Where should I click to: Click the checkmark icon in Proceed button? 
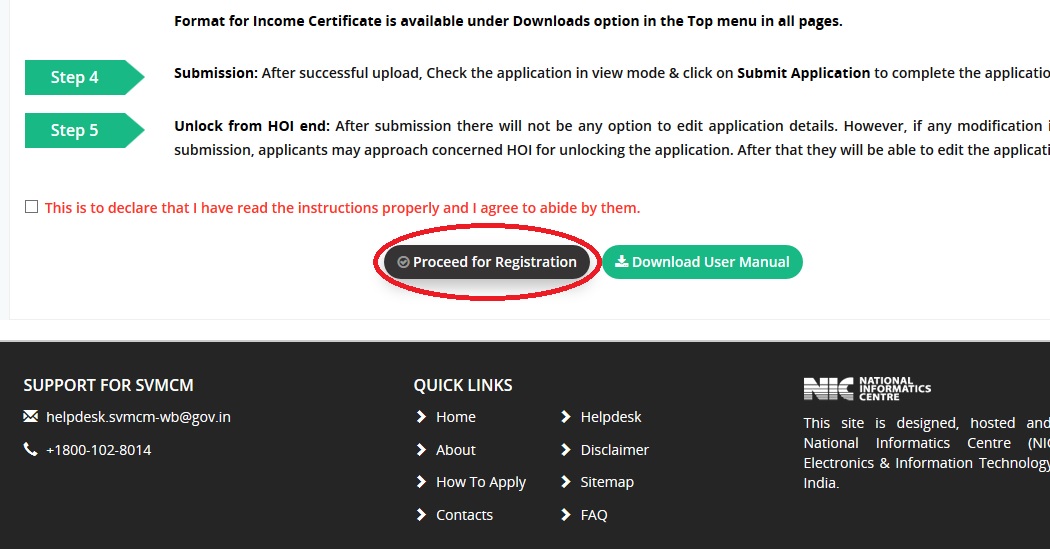coord(403,262)
